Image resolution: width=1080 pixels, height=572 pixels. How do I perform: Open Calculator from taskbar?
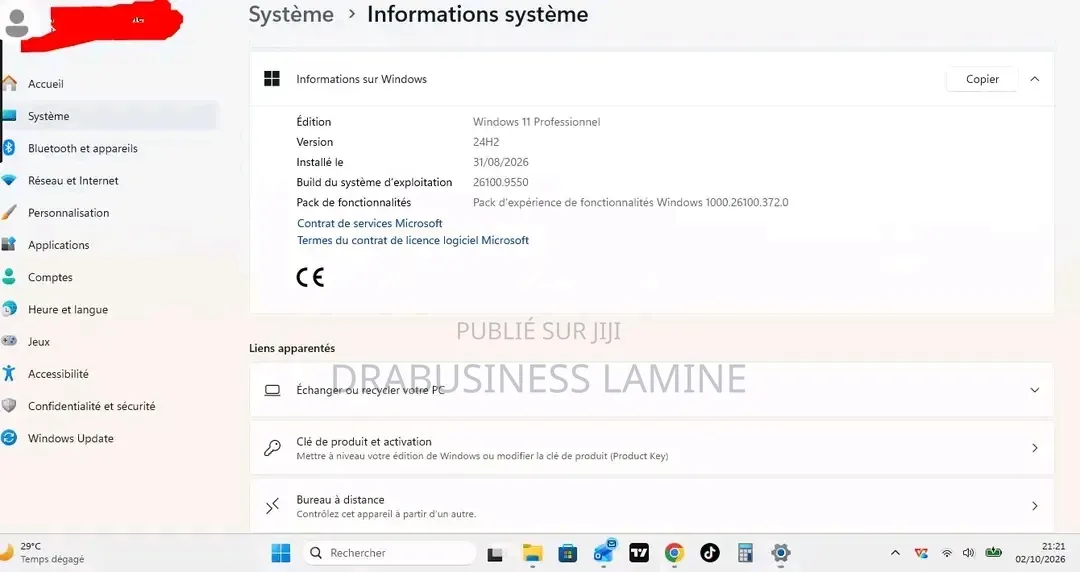click(x=745, y=553)
